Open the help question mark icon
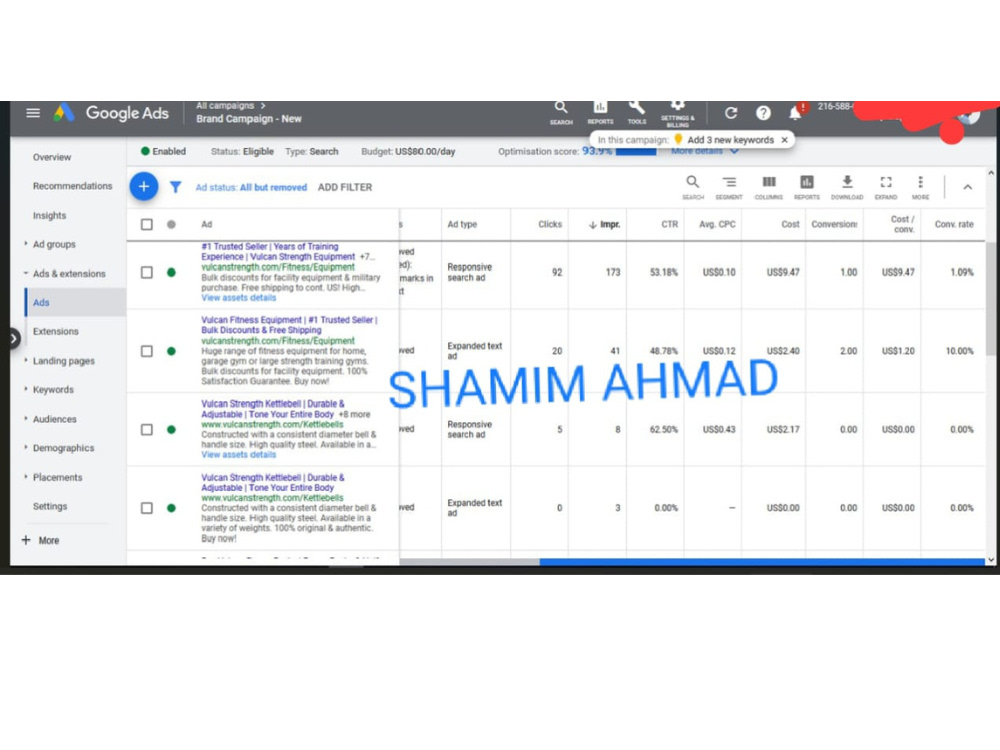Image resolution: width=1000 pixels, height=750 pixels. pos(763,113)
